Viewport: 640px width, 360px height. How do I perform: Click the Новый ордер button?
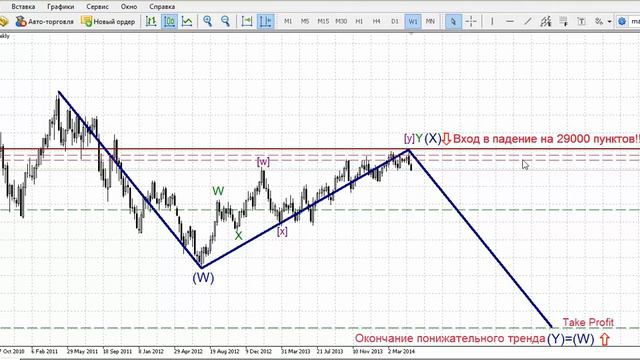point(108,22)
